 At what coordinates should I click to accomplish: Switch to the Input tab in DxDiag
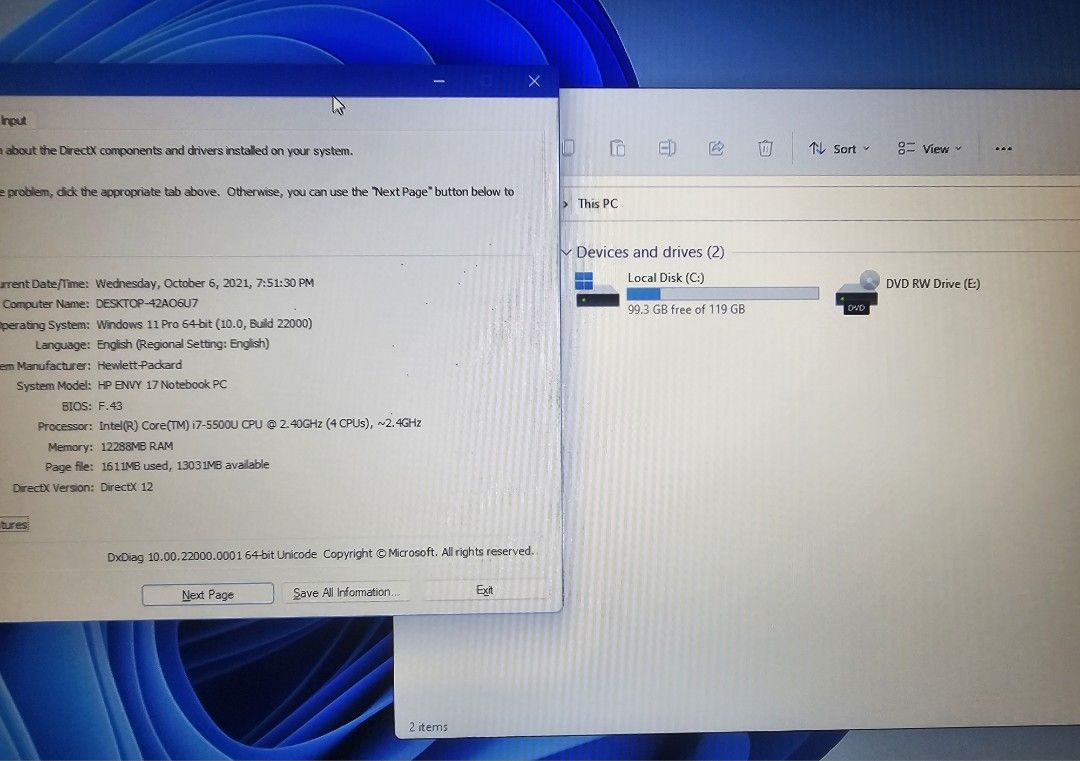14,121
